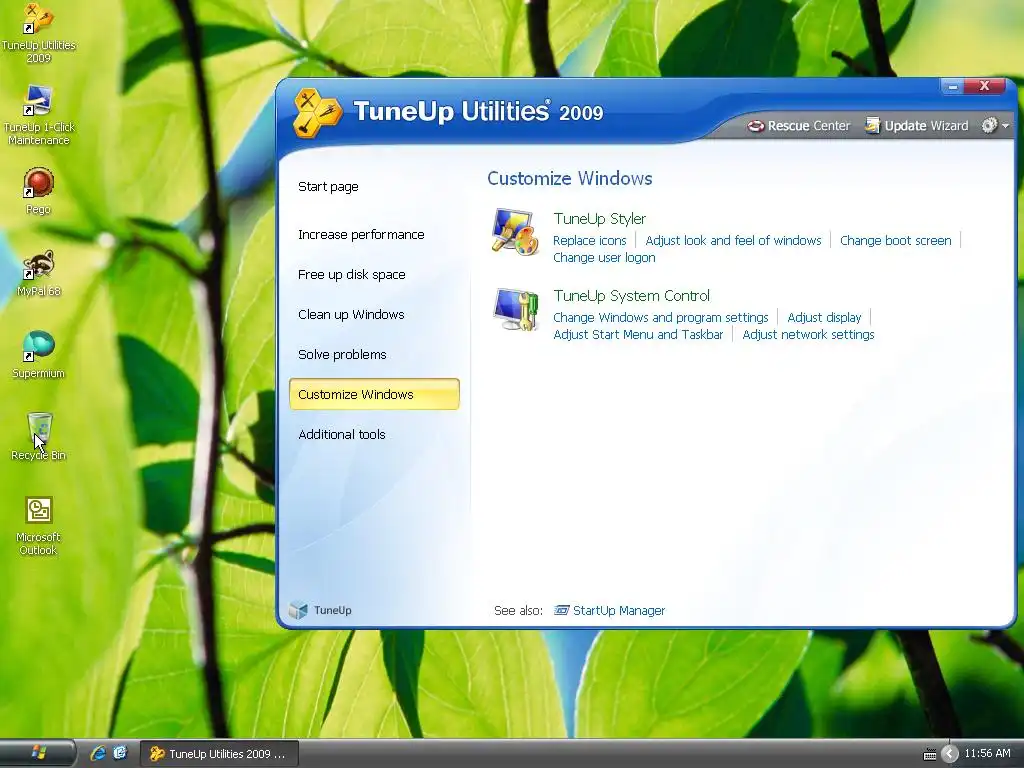Expand hidden system tray icons arrow
1024x768 pixels.
(x=950, y=754)
